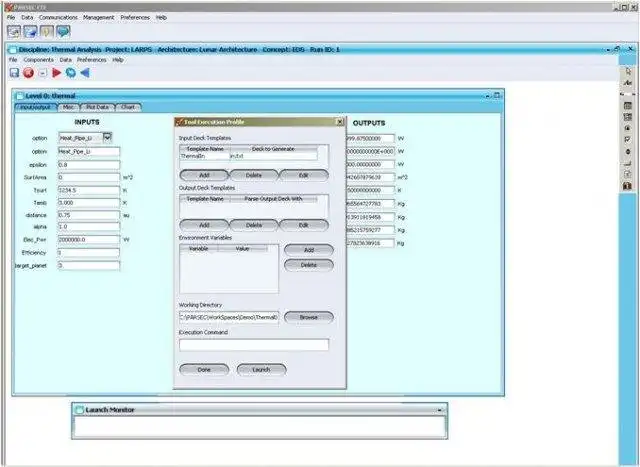The image size is (640, 467).
Task: Click Browse next to Working Directory
Action: pyautogui.click(x=309, y=317)
